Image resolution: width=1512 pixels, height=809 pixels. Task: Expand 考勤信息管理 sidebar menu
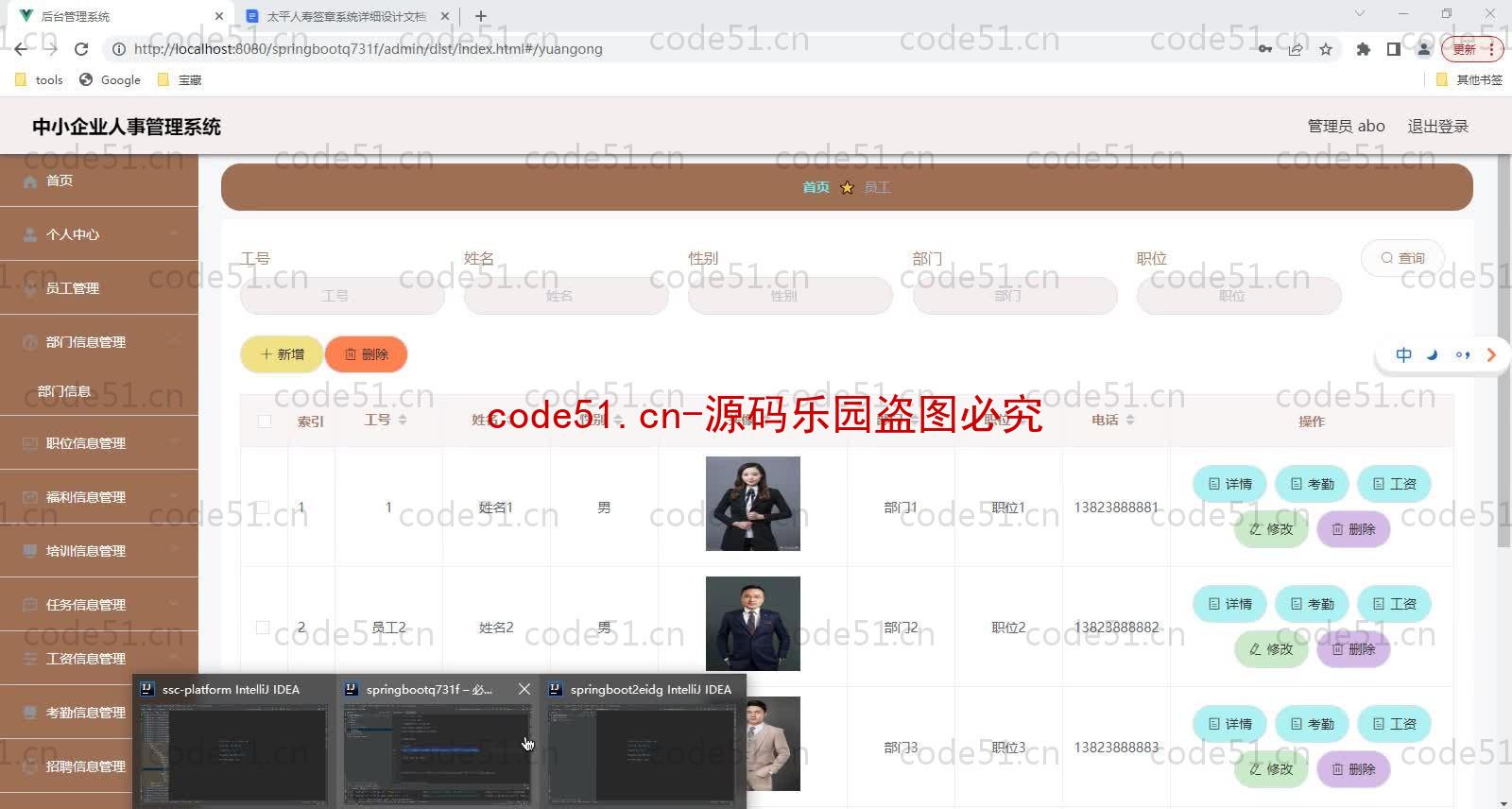point(99,713)
